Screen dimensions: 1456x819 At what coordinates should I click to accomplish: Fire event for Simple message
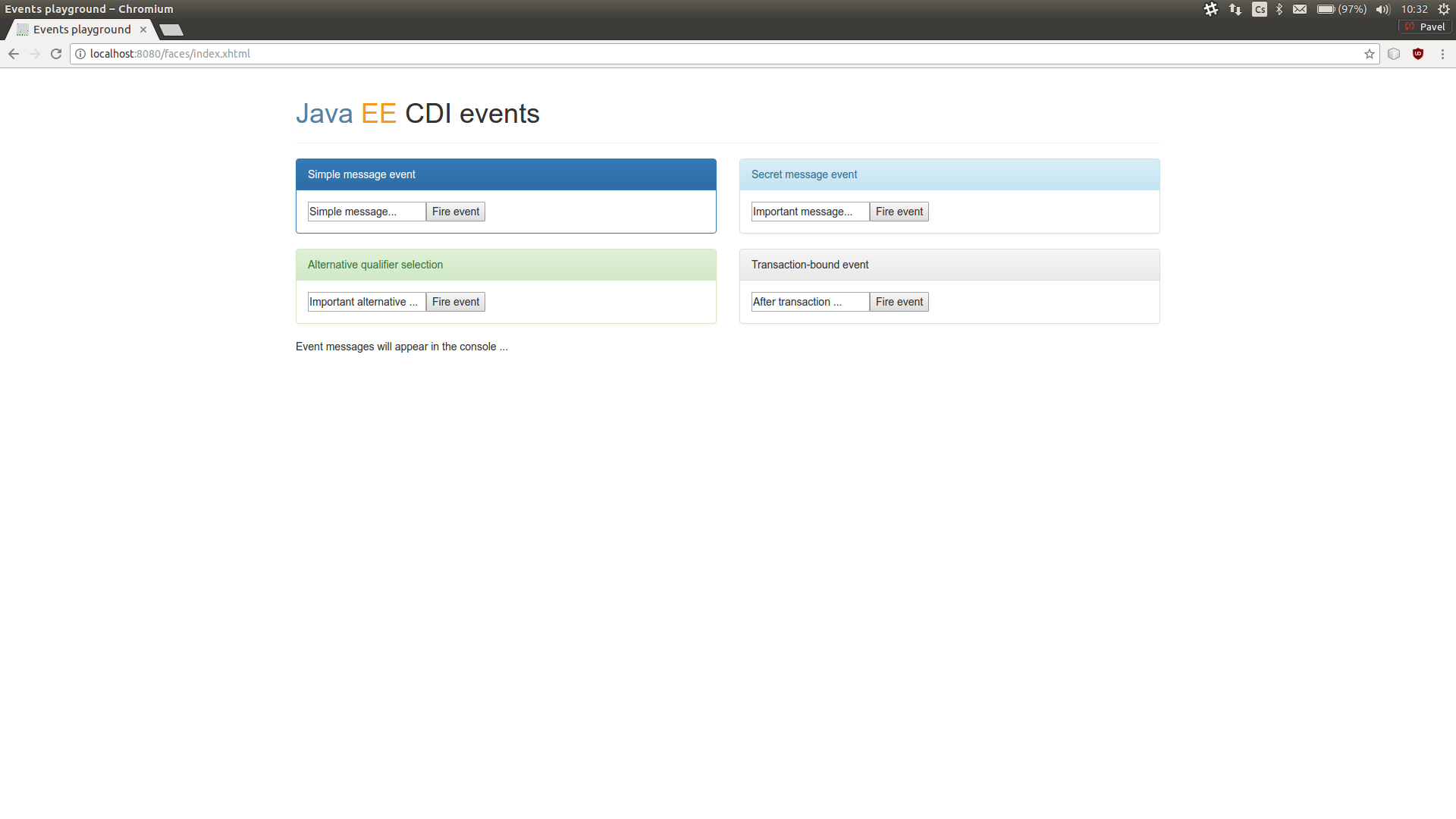[456, 212]
